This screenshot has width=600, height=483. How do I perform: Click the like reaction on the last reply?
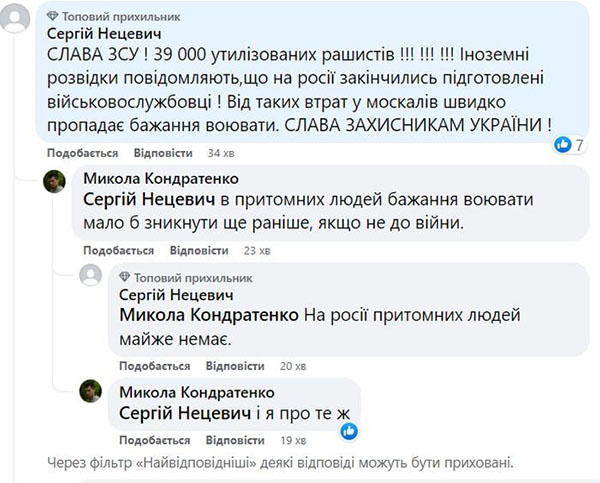click(349, 430)
